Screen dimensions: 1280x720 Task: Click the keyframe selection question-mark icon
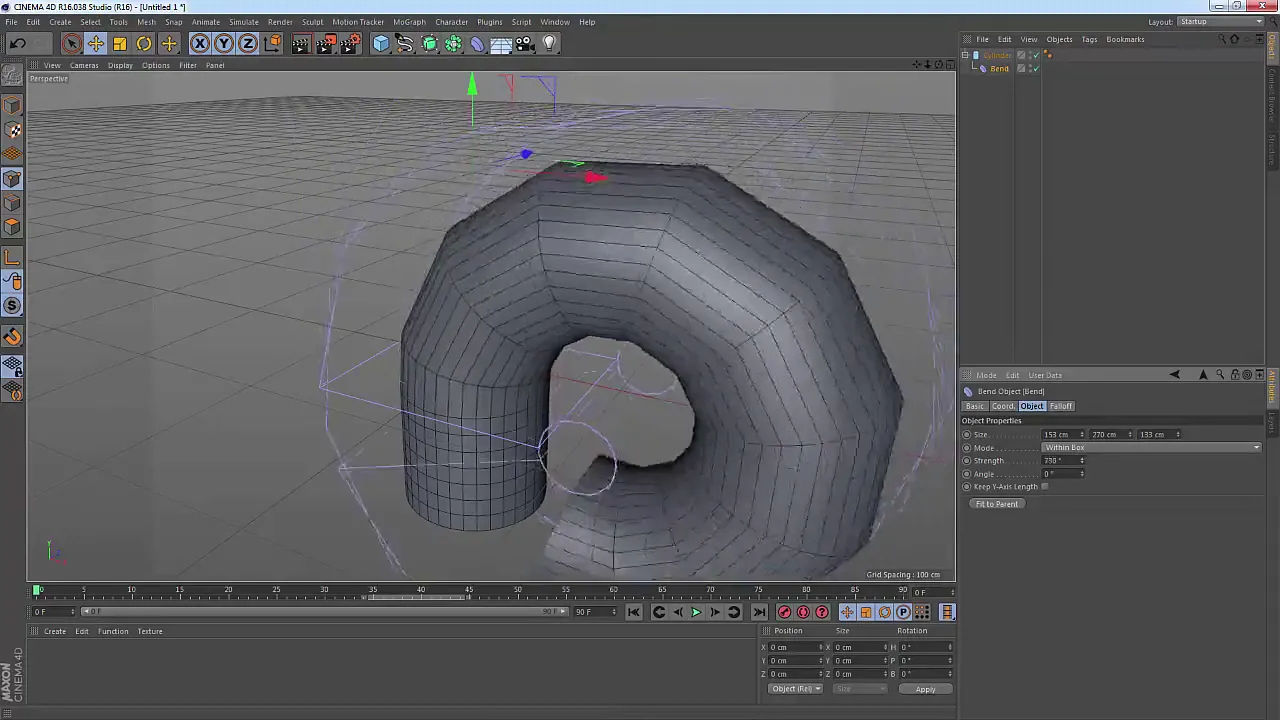tap(822, 612)
